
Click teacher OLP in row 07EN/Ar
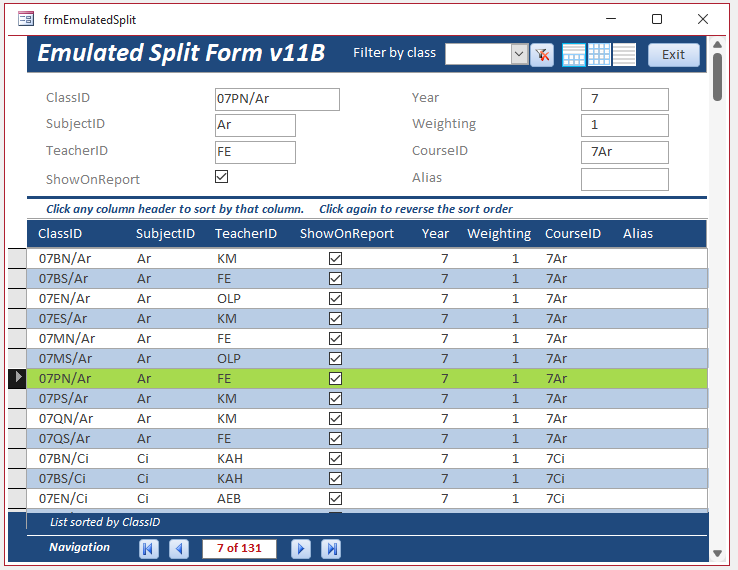[x=229, y=298]
